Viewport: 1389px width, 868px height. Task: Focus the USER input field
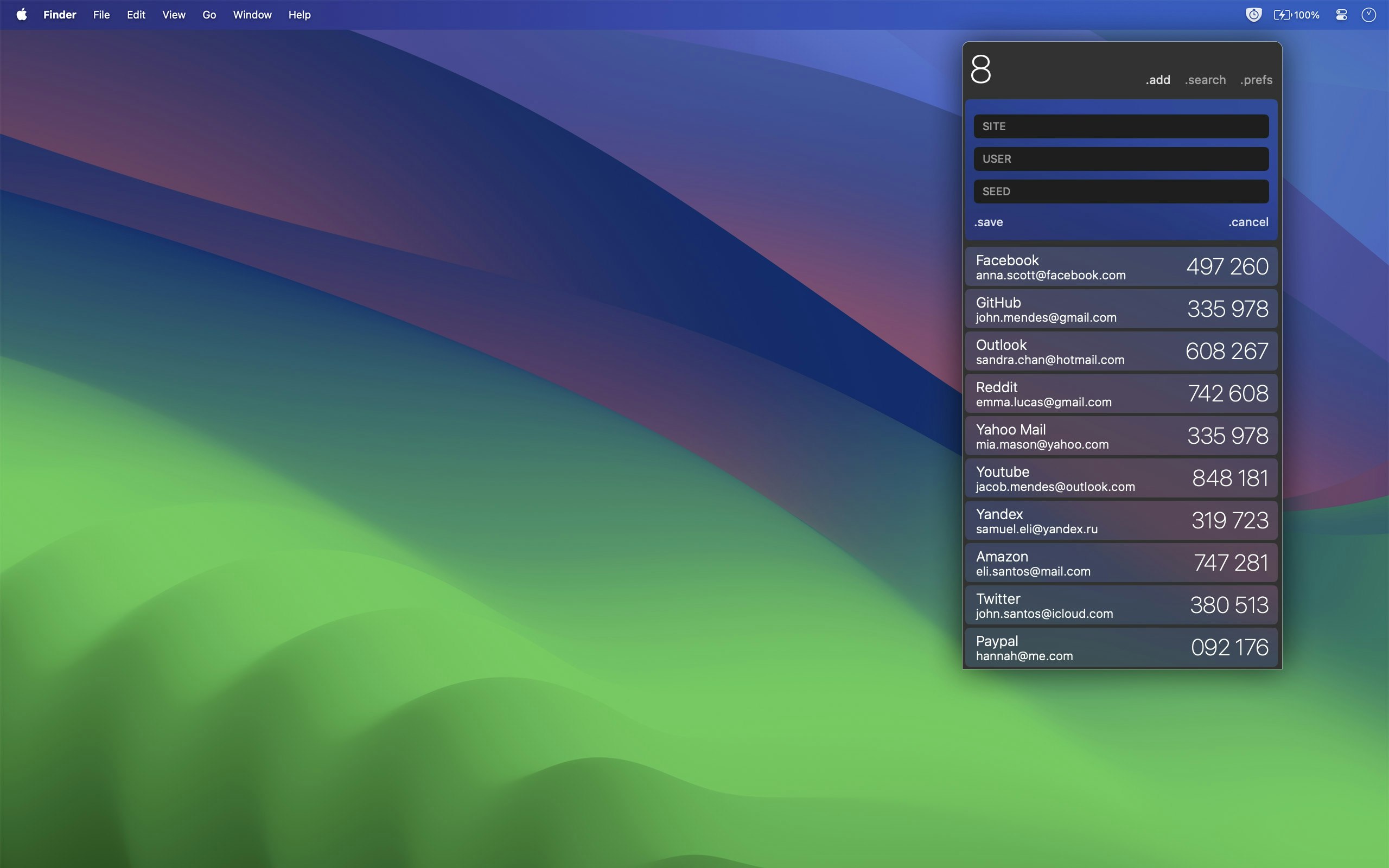coord(1121,159)
